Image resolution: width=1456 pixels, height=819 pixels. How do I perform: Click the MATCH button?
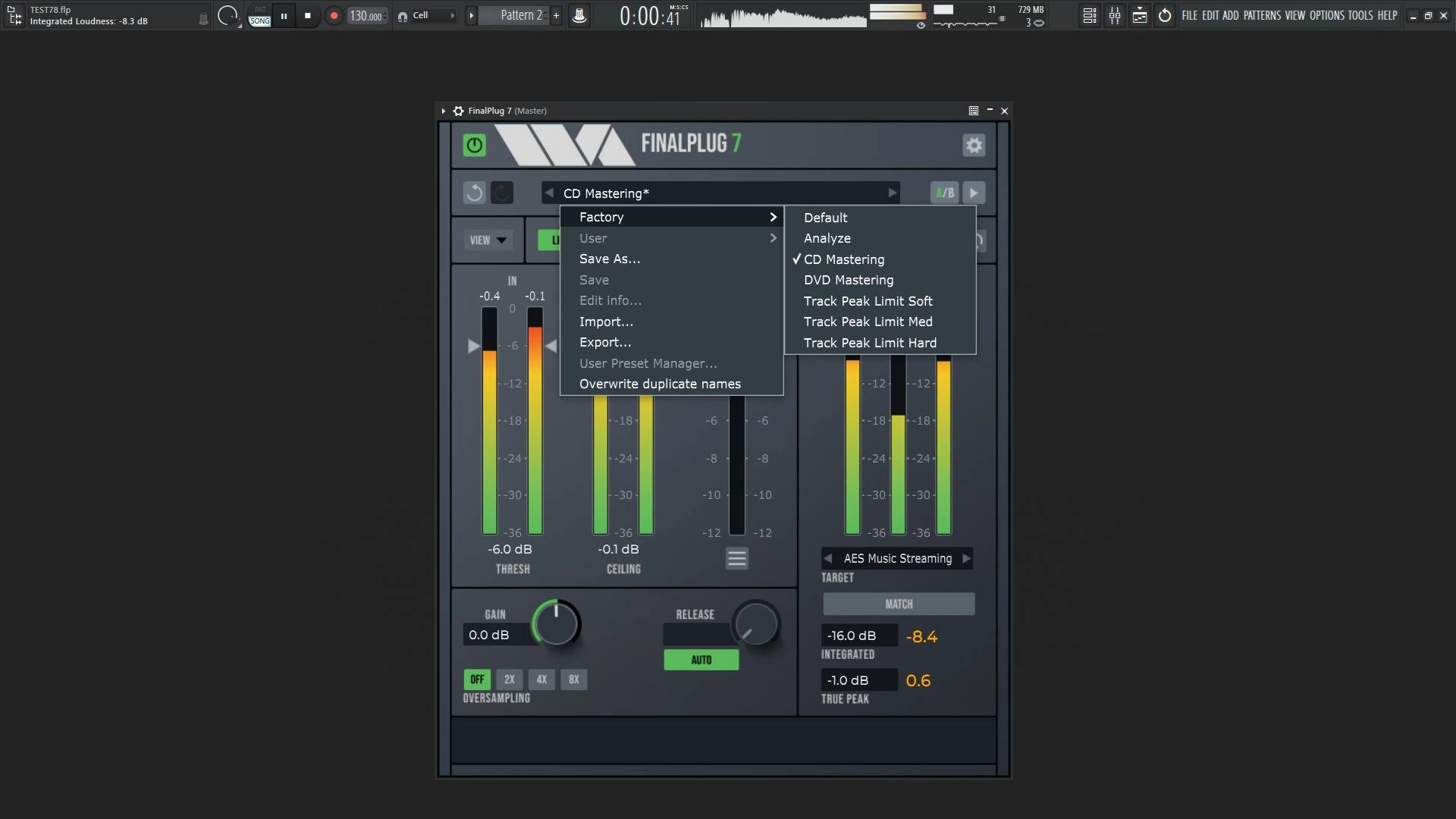click(899, 604)
